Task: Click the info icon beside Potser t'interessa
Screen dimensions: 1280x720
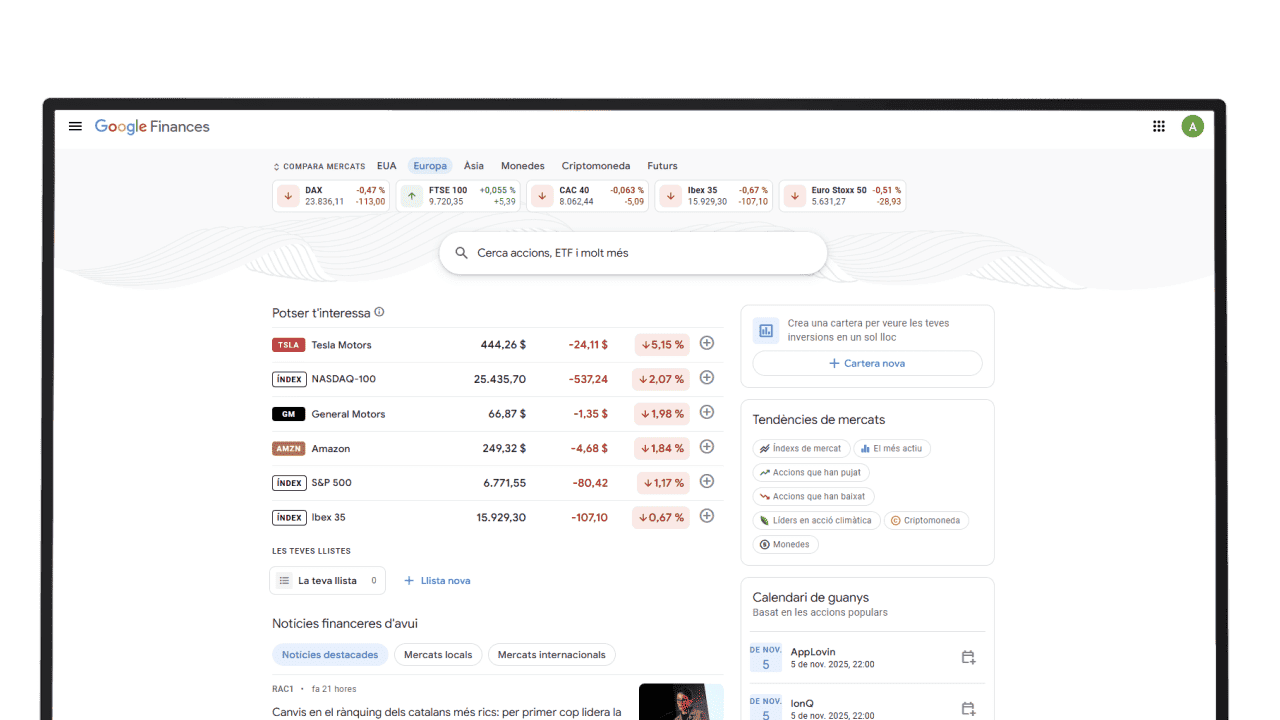Action: click(x=379, y=312)
